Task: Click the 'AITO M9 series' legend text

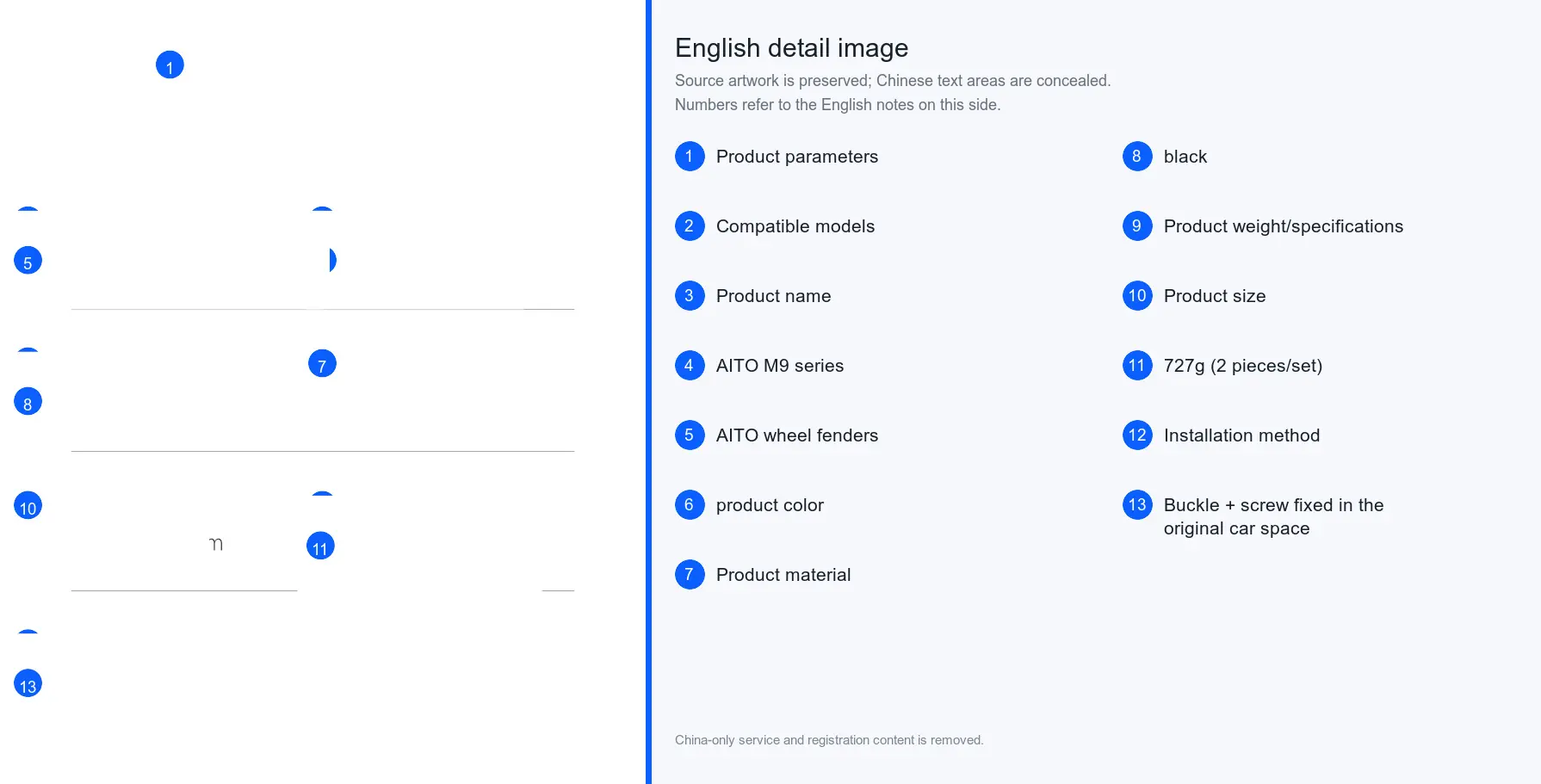Action: (780, 366)
